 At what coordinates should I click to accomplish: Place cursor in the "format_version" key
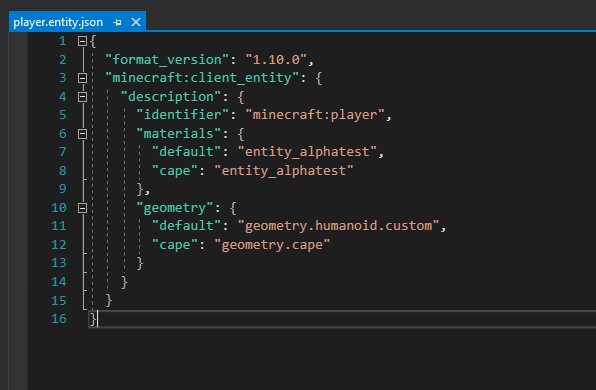pos(167,60)
